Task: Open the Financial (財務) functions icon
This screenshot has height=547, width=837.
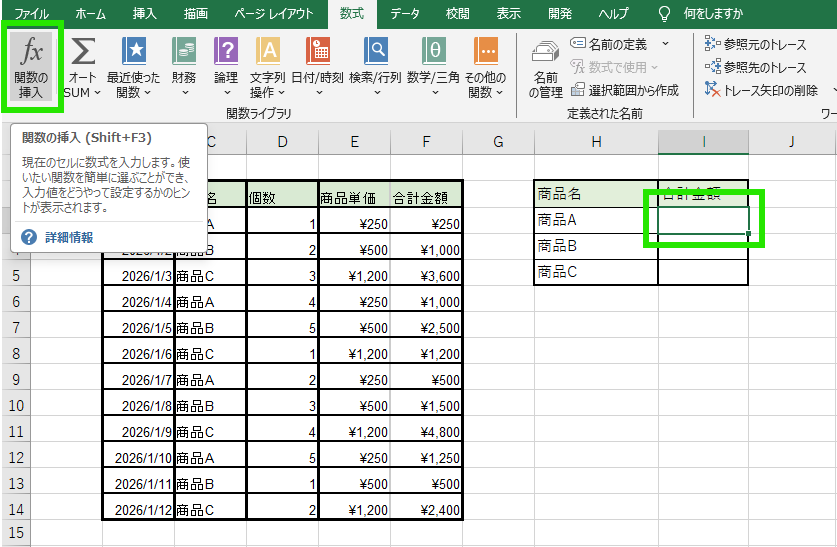Action: point(184,52)
